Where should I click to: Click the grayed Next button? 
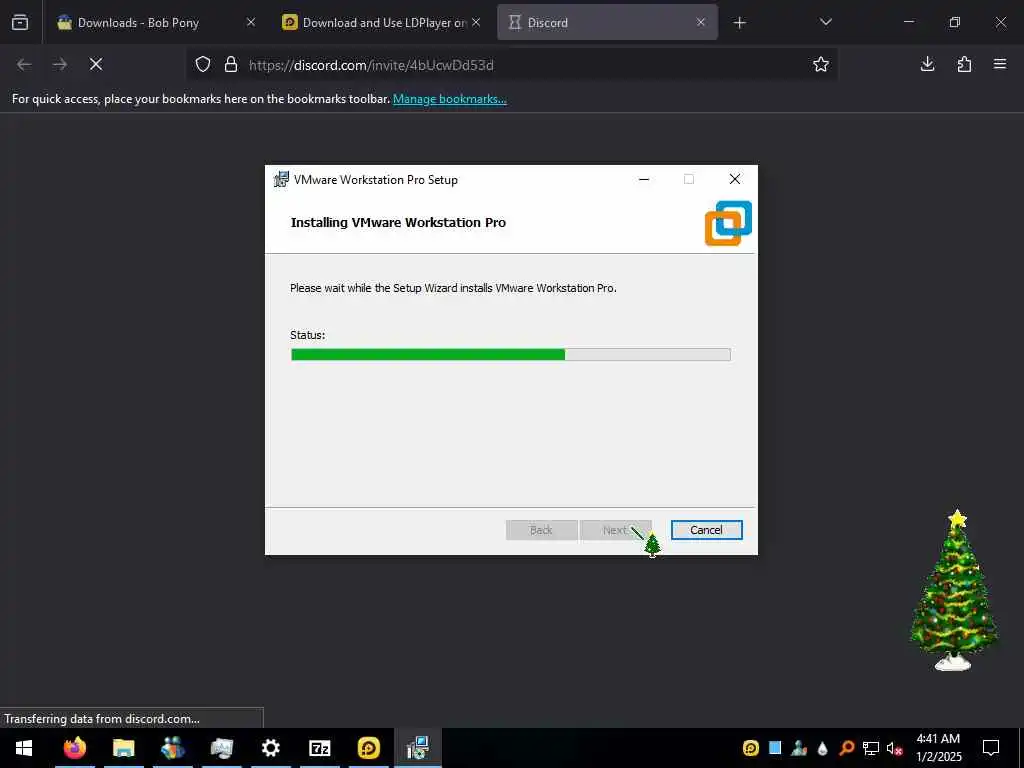coord(615,530)
